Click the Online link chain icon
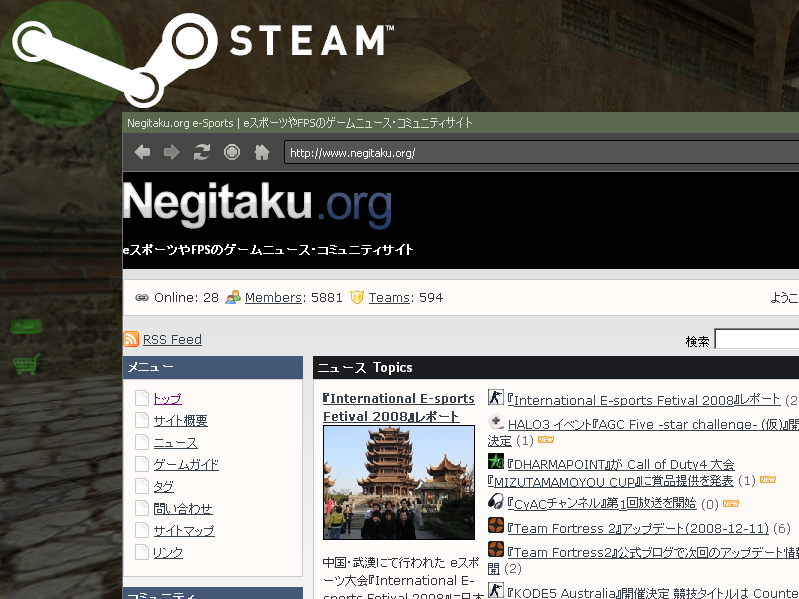This screenshot has width=799, height=599. click(142, 297)
